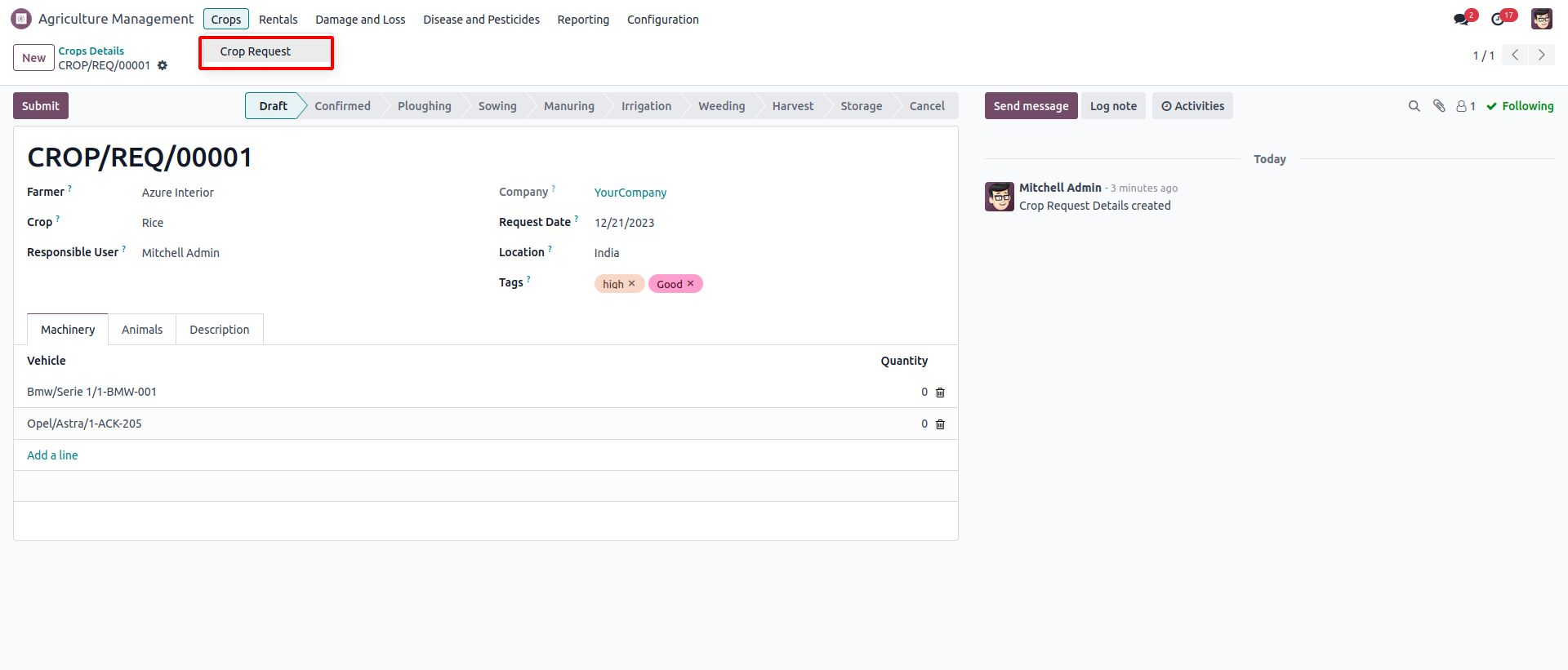Open the activities clock icon in the top bar
The width and height of the screenshot is (1568, 670).
[1498, 19]
